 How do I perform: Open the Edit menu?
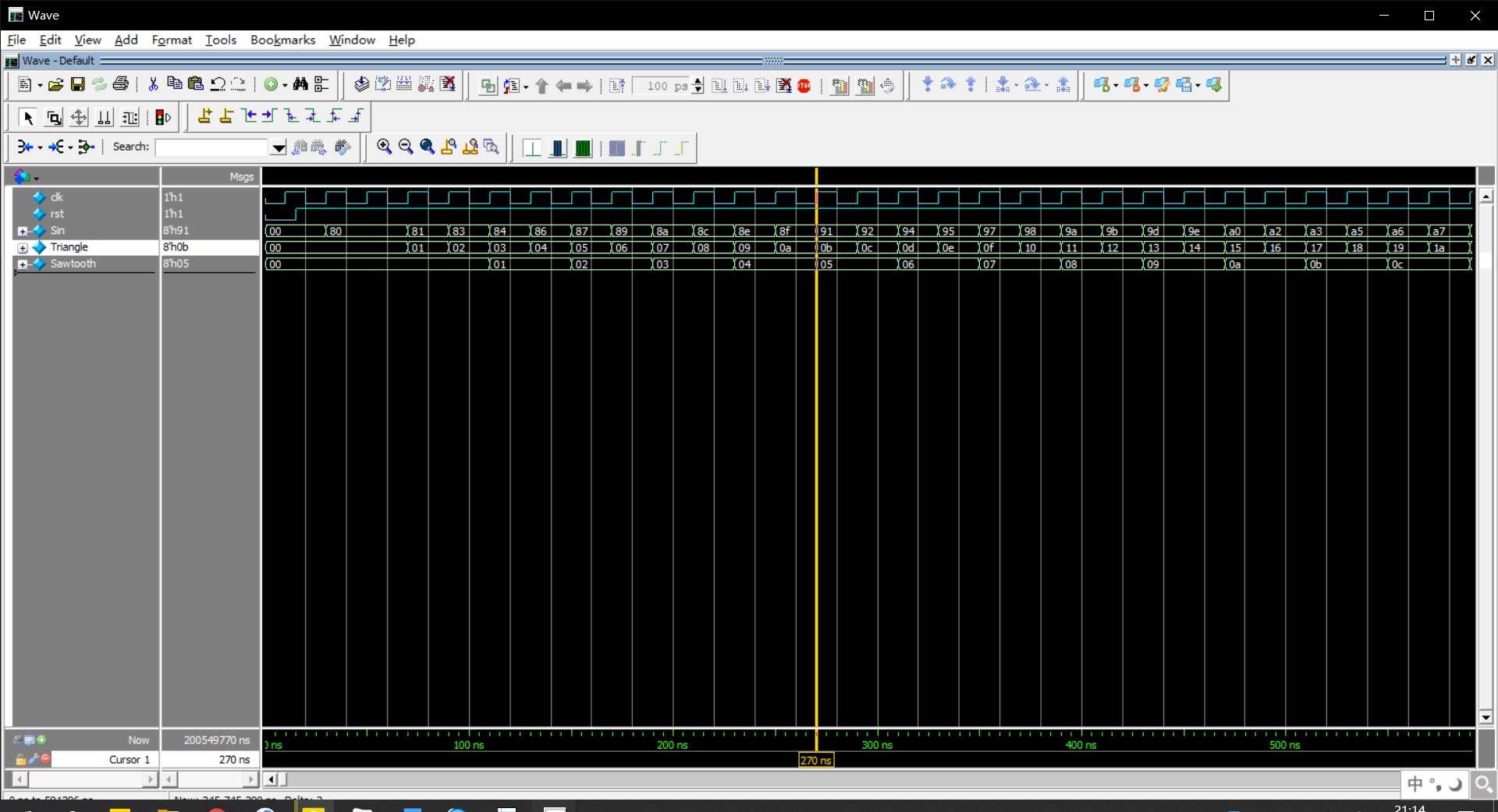pos(50,40)
